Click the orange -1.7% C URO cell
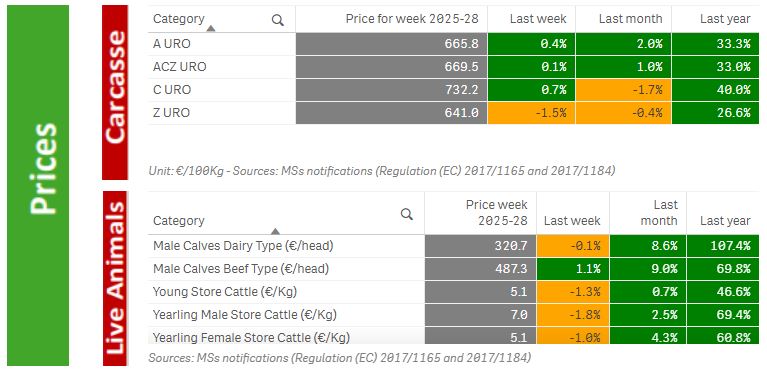 pyautogui.click(x=624, y=90)
